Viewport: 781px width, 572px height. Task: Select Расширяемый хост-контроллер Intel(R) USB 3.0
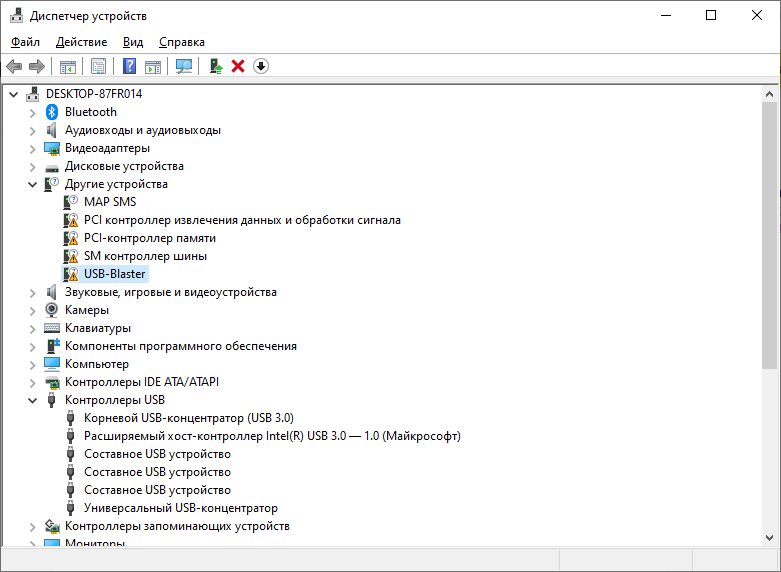point(272,435)
